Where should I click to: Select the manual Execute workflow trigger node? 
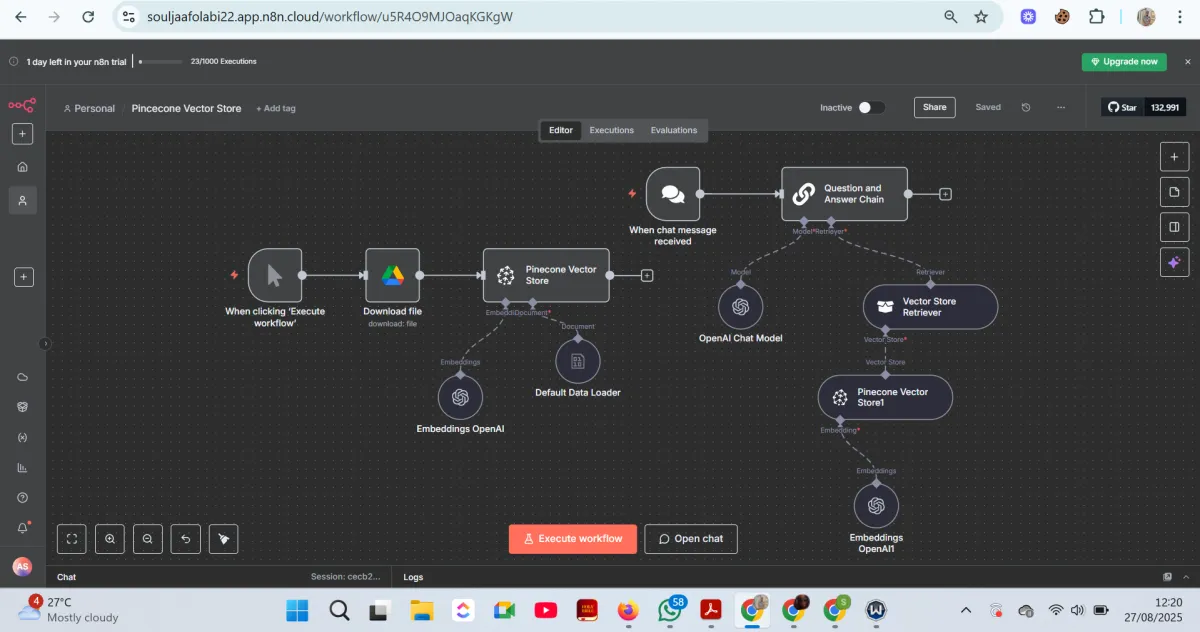pos(275,275)
